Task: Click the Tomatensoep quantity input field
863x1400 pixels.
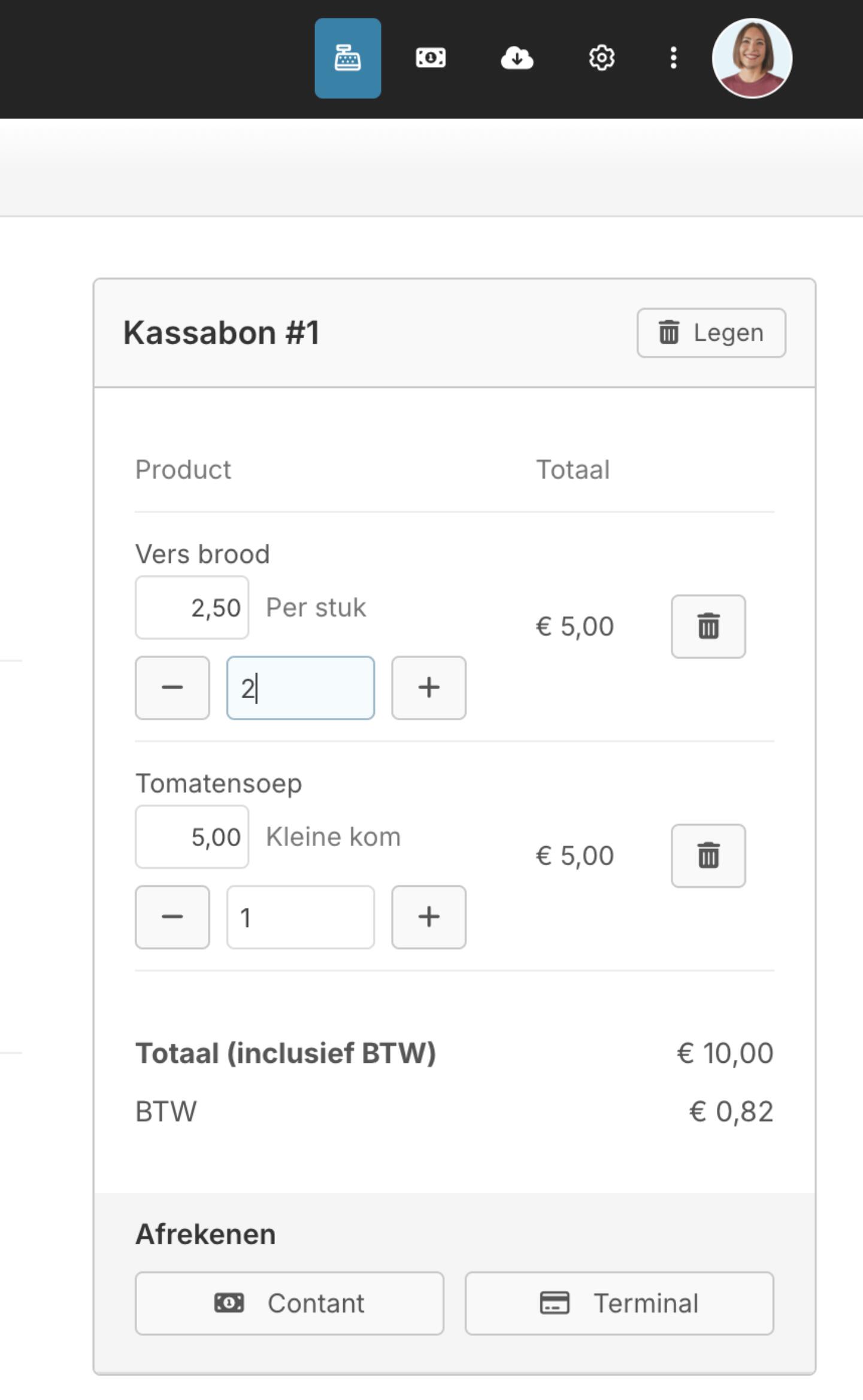Action: tap(301, 917)
